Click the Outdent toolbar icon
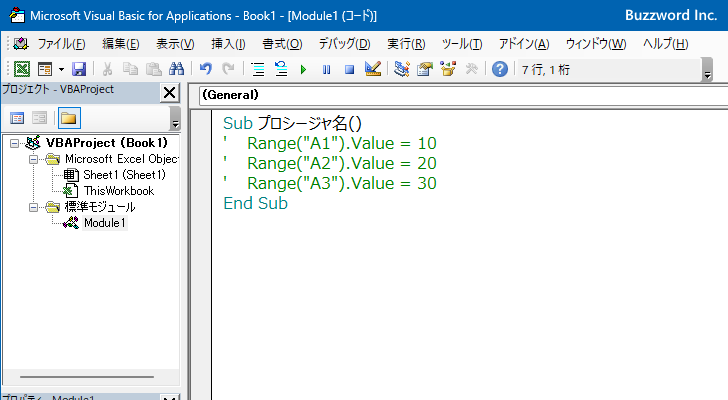The width and height of the screenshot is (728, 400). (281, 69)
